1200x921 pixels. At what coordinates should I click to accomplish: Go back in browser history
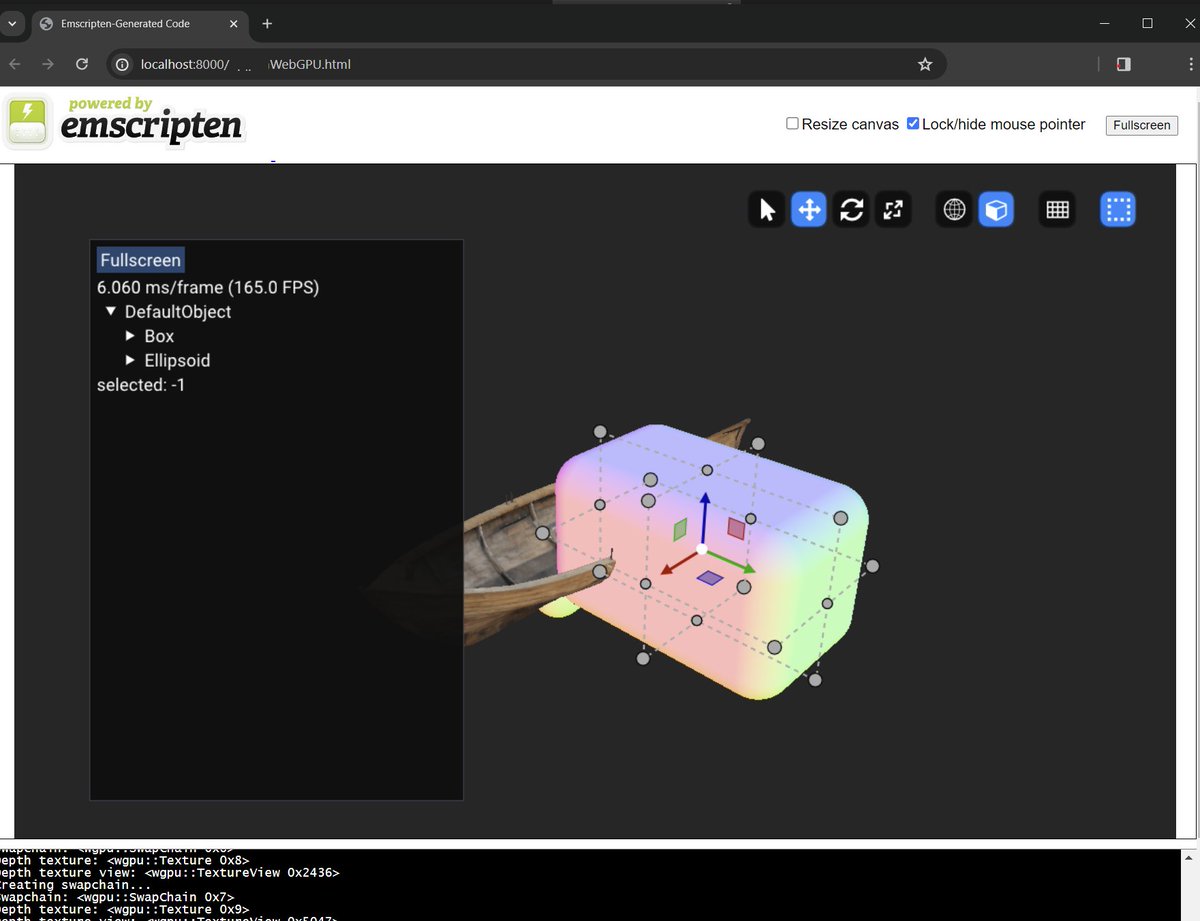pos(15,64)
